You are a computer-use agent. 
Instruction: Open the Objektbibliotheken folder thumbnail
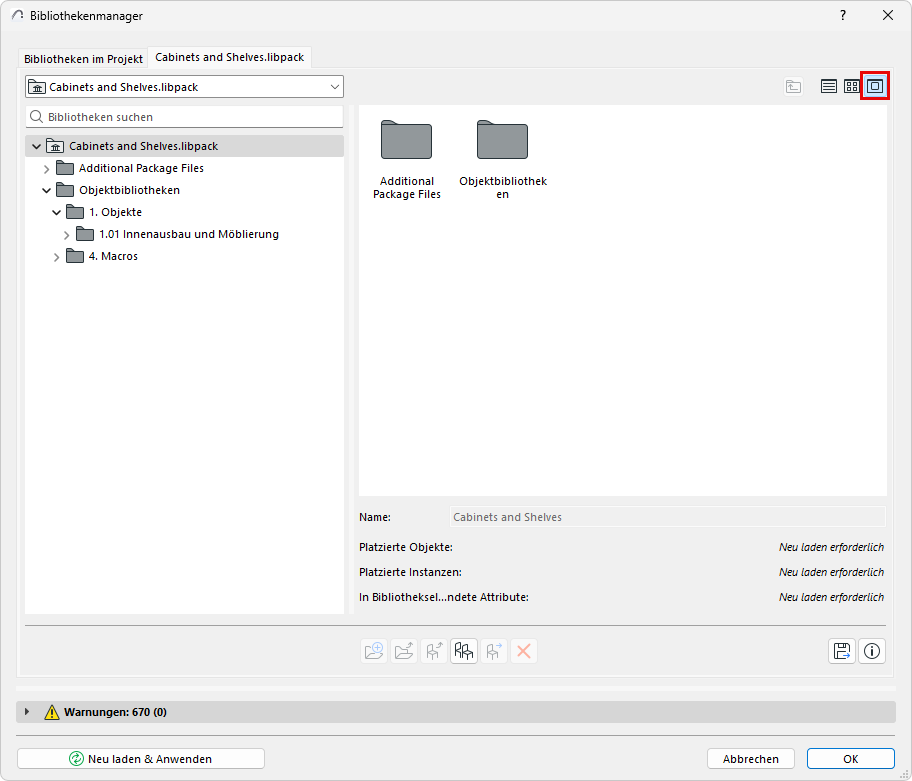503,140
